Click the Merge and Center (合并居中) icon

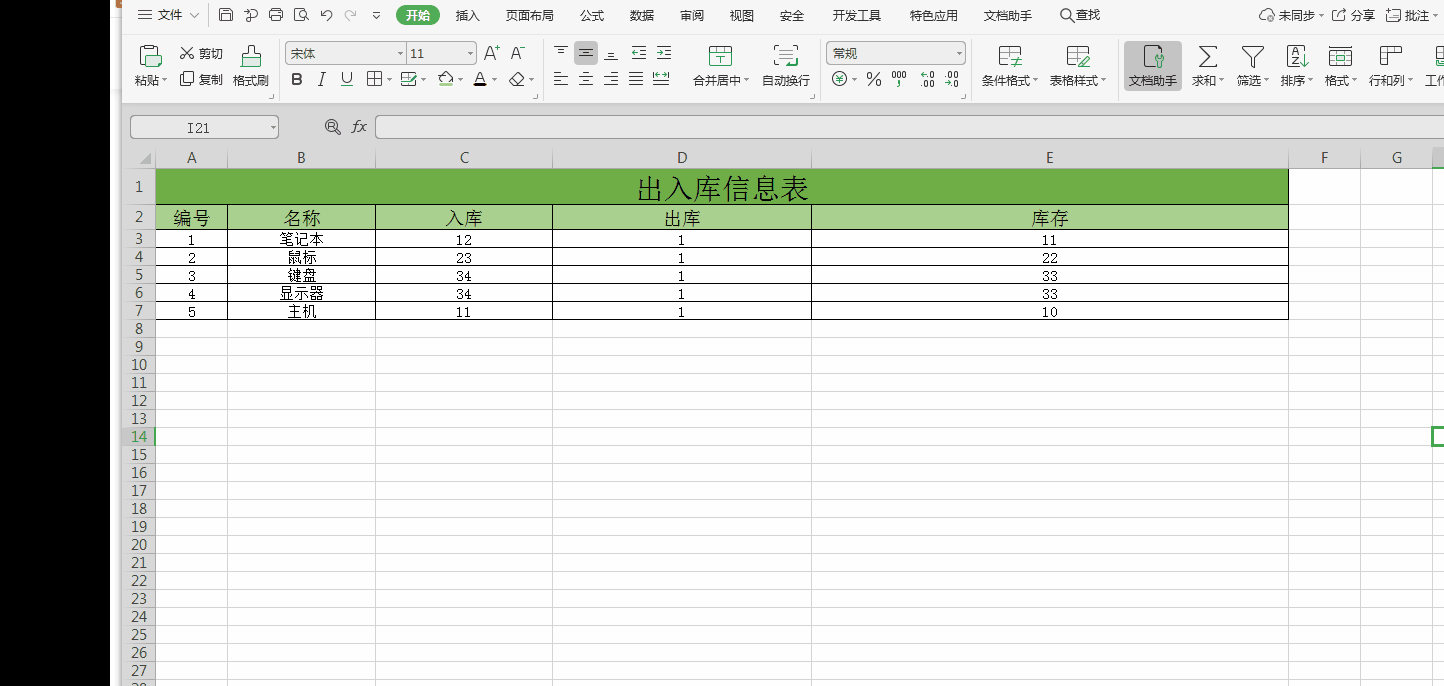720,56
